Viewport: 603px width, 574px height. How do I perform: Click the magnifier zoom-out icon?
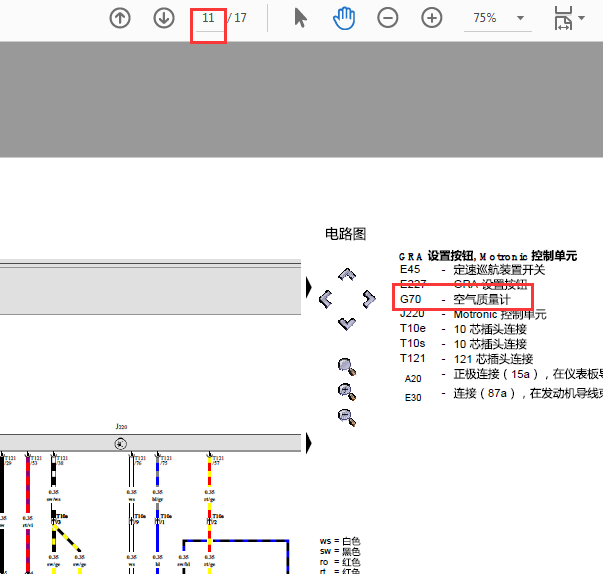[347, 417]
